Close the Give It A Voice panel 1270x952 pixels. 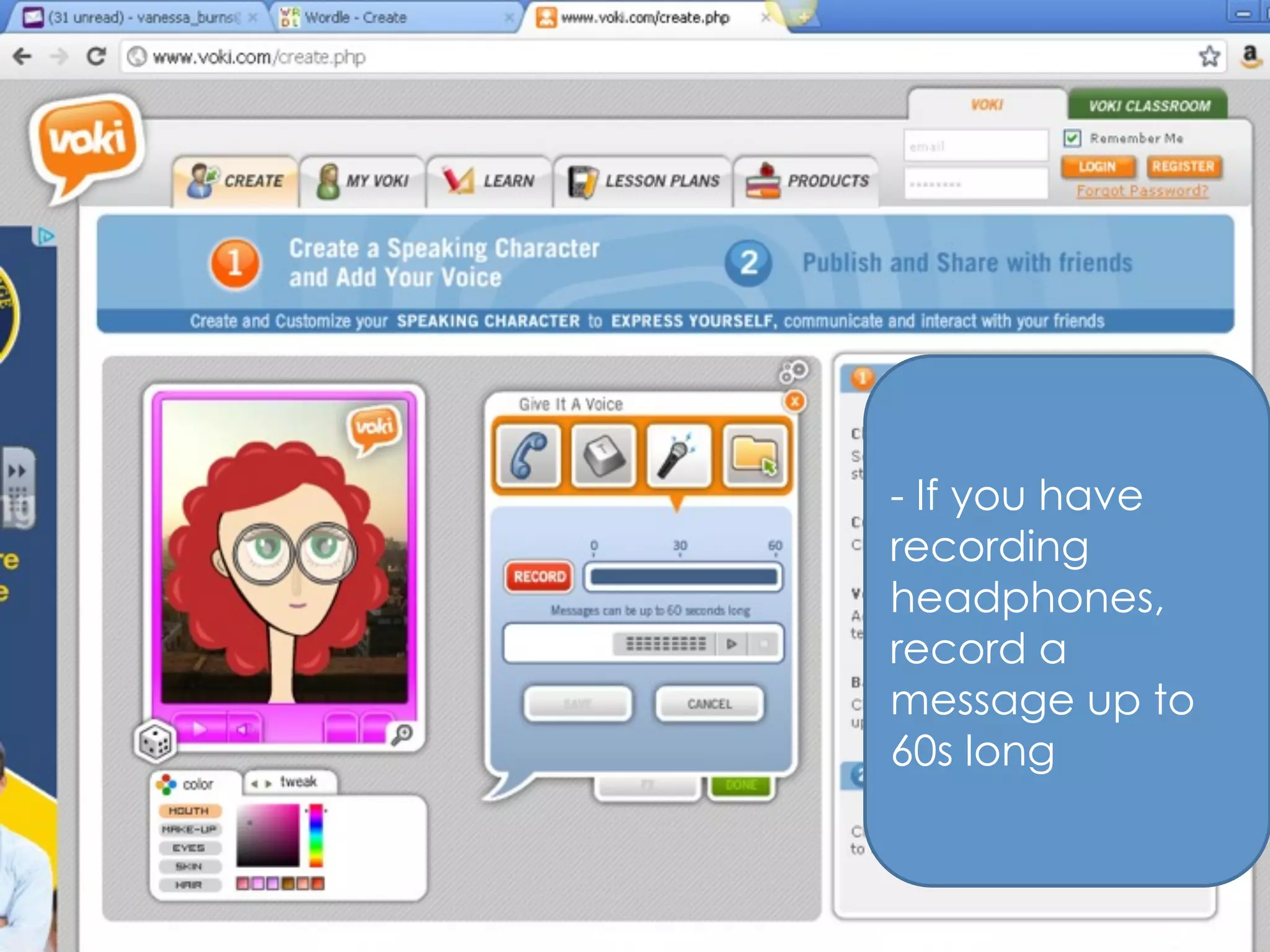pos(794,402)
